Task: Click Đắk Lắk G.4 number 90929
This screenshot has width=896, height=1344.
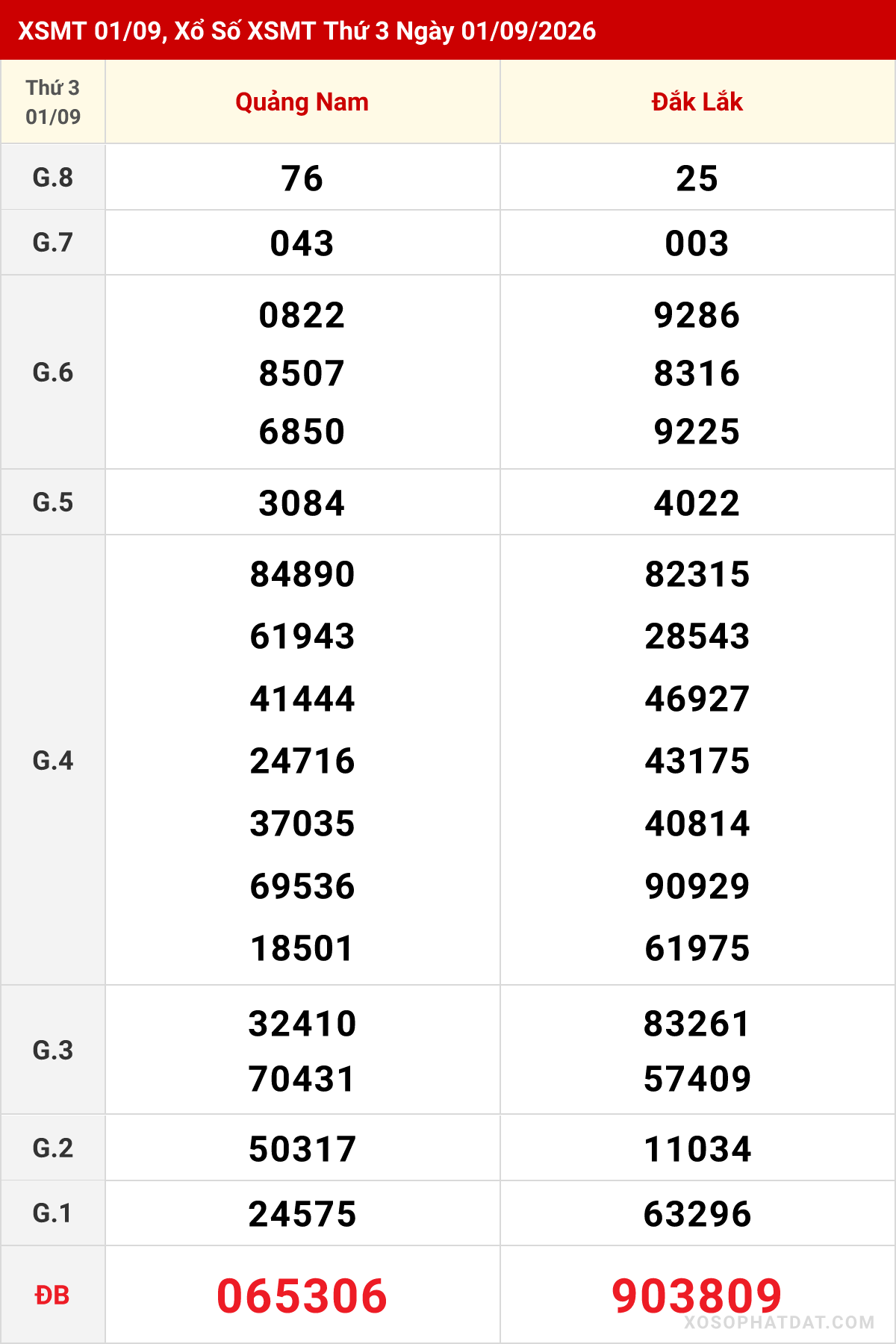Action: (697, 886)
